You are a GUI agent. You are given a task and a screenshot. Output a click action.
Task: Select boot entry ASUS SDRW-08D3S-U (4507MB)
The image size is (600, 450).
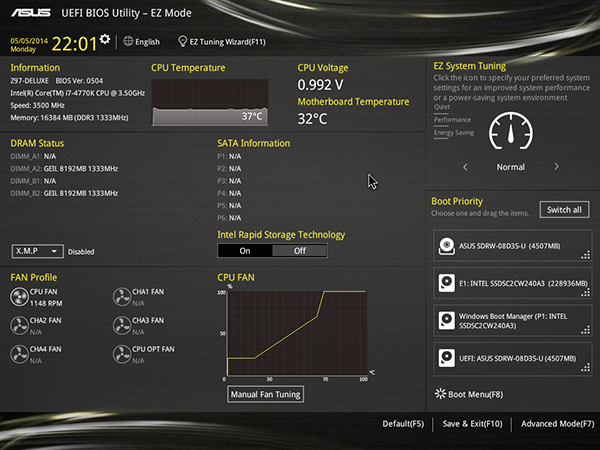tap(513, 246)
